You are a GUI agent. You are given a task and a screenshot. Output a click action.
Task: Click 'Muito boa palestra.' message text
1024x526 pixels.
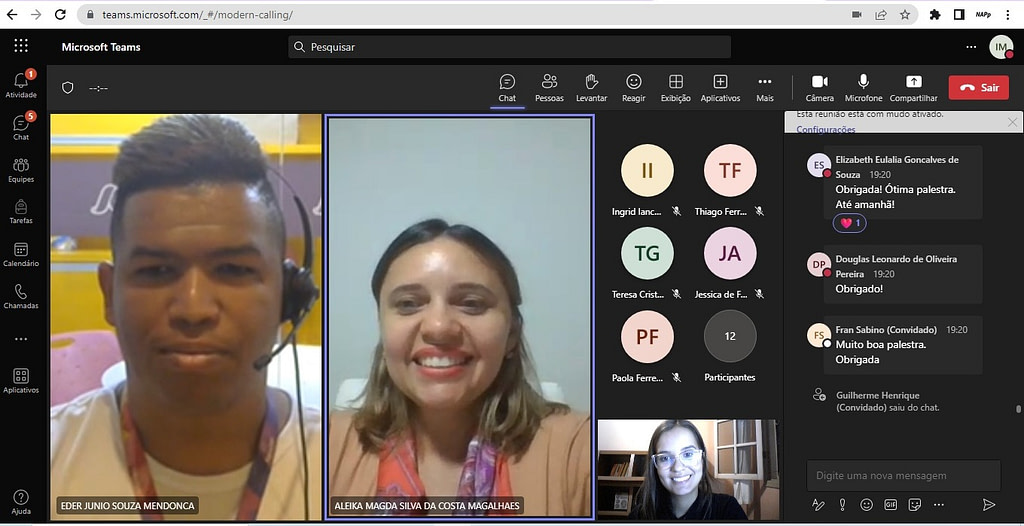coord(881,344)
